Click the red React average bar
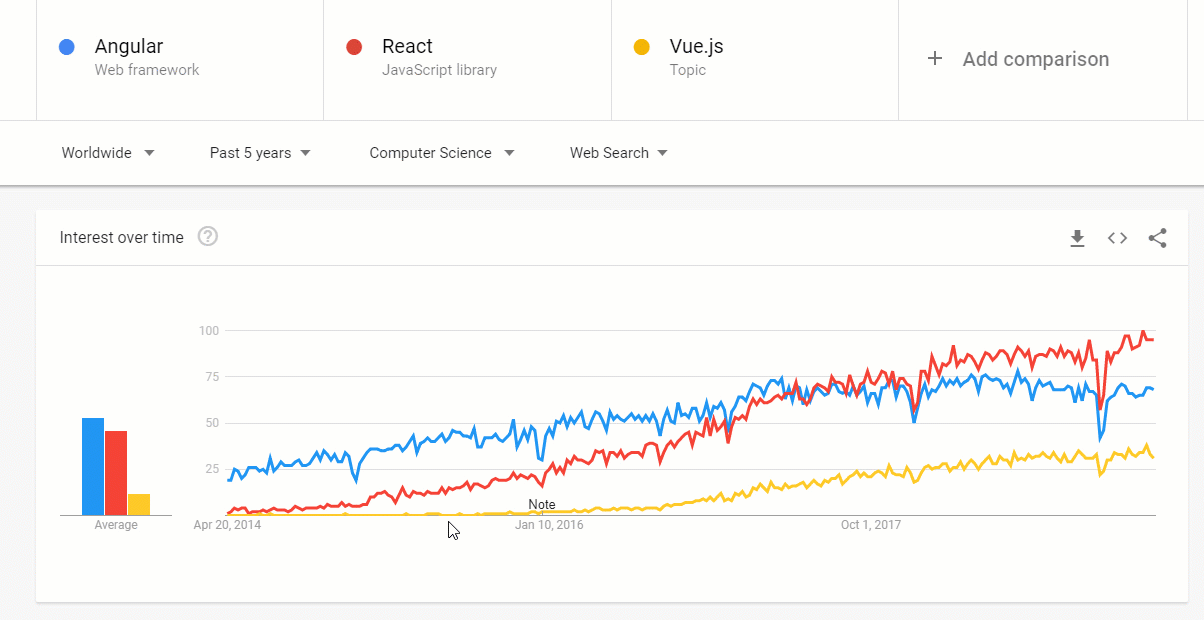 (x=116, y=473)
